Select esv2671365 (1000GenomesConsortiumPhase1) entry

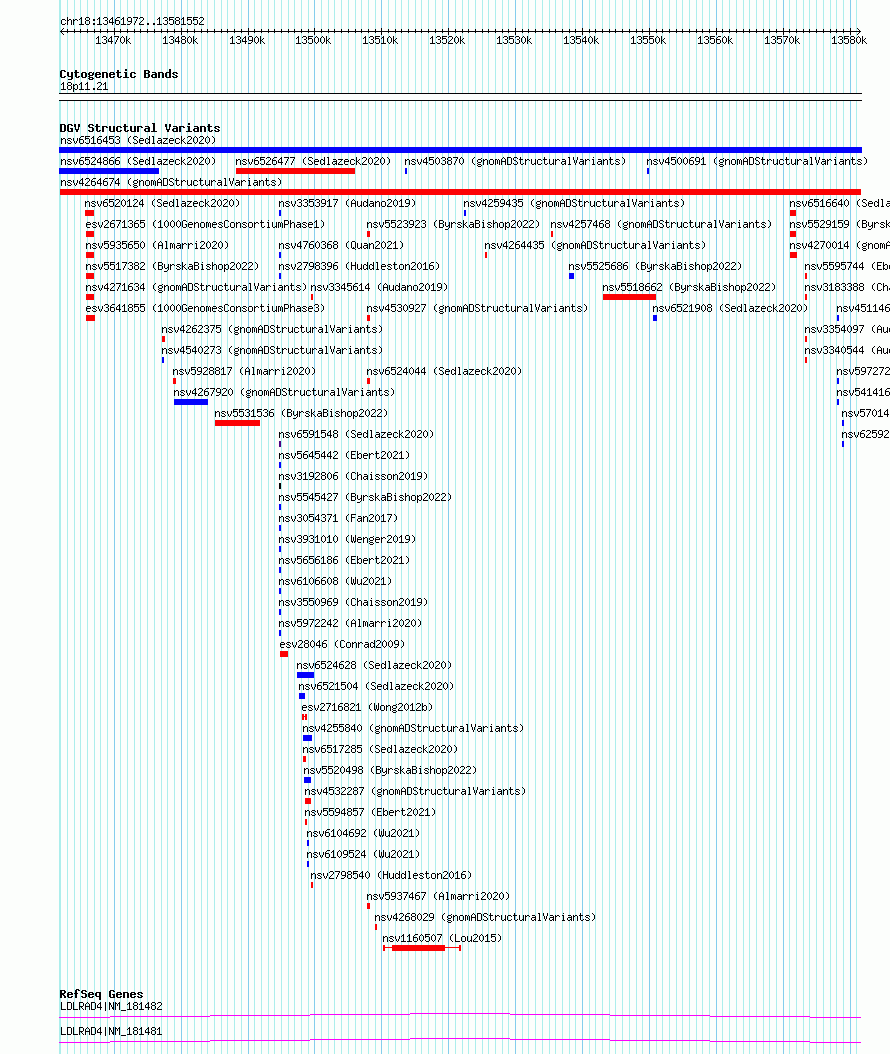coord(205,224)
